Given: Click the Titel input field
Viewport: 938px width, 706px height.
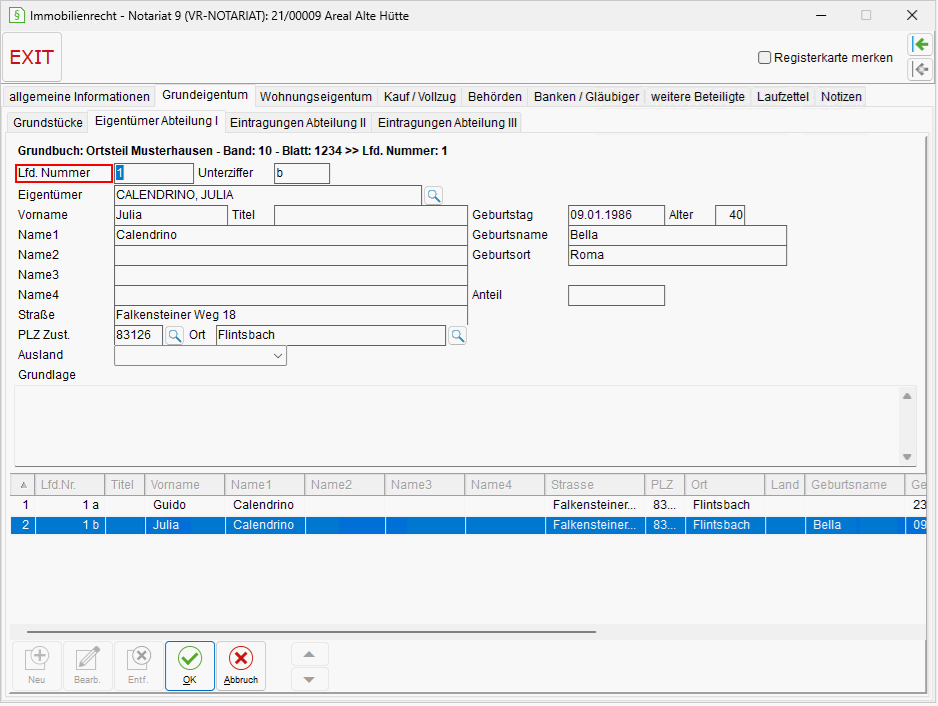Looking at the screenshot, I should [x=371, y=215].
